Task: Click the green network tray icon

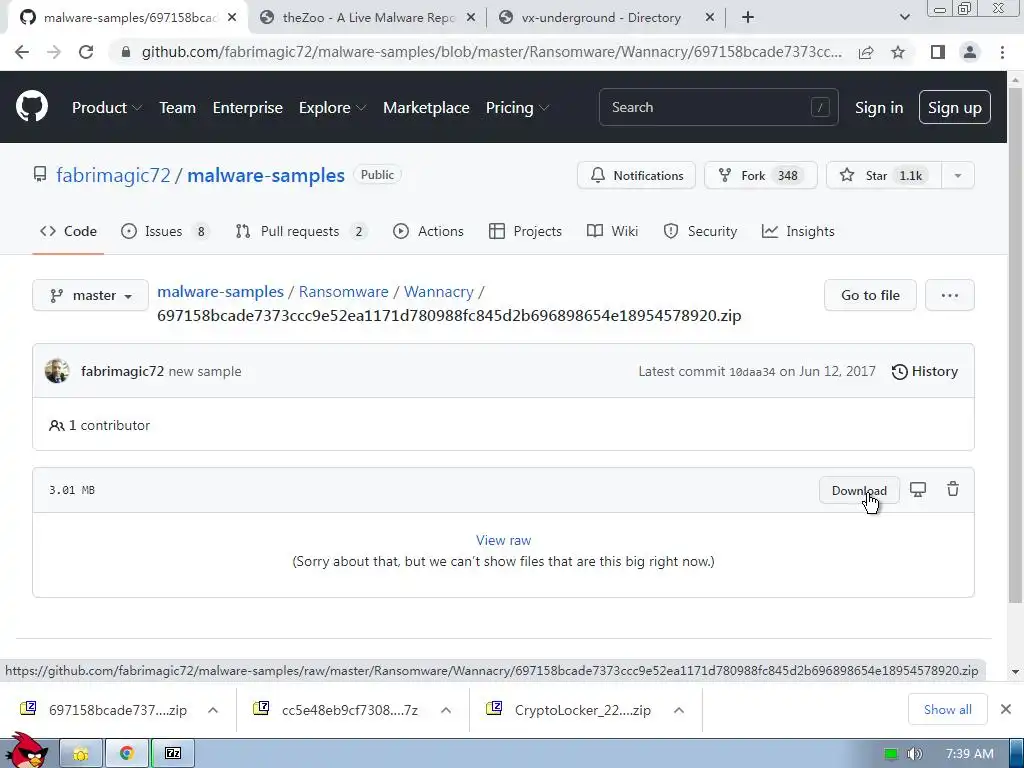Action: click(891, 754)
